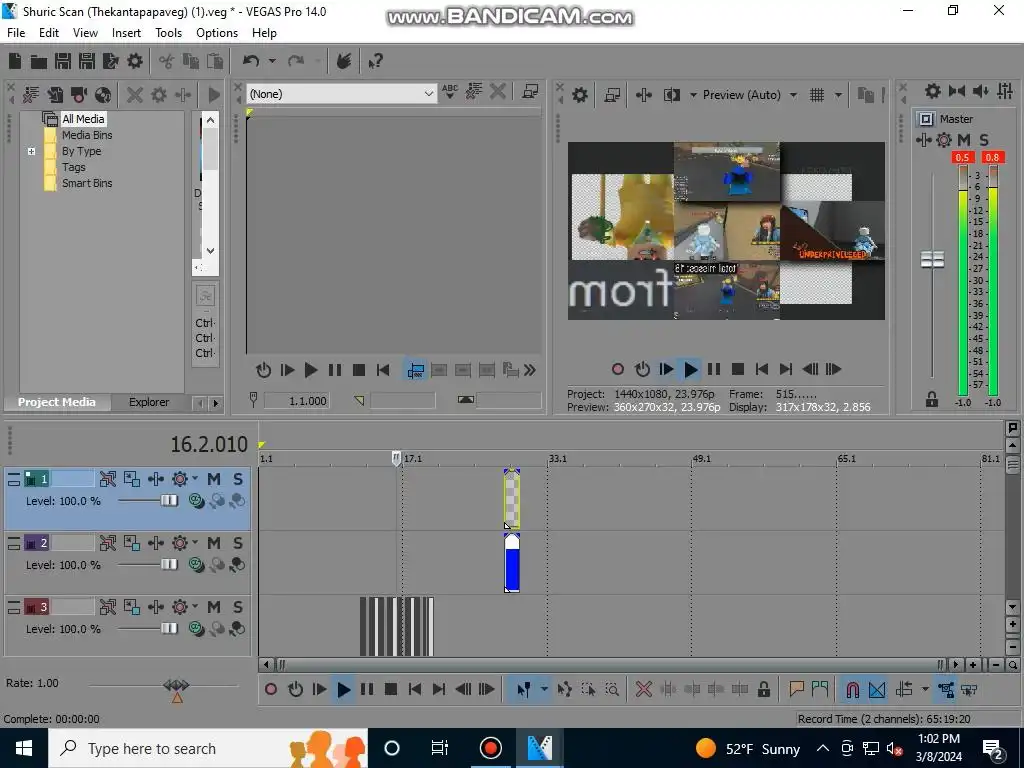Viewport: 1024px width, 768px height.
Task: Open What's This help icon
Action: (376, 61)
